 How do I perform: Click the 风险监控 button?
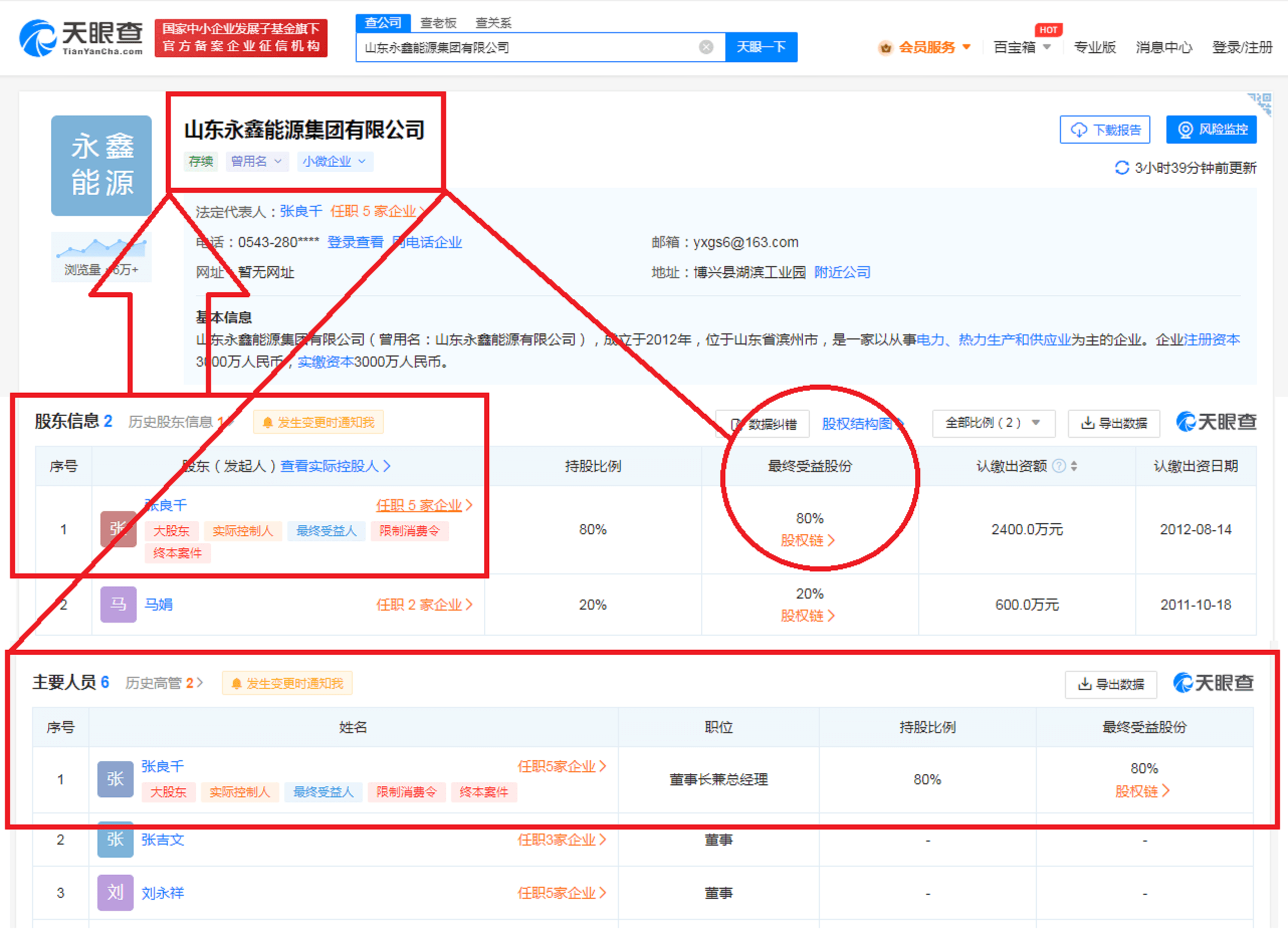pyautogui.click(x=1211, y=130)
